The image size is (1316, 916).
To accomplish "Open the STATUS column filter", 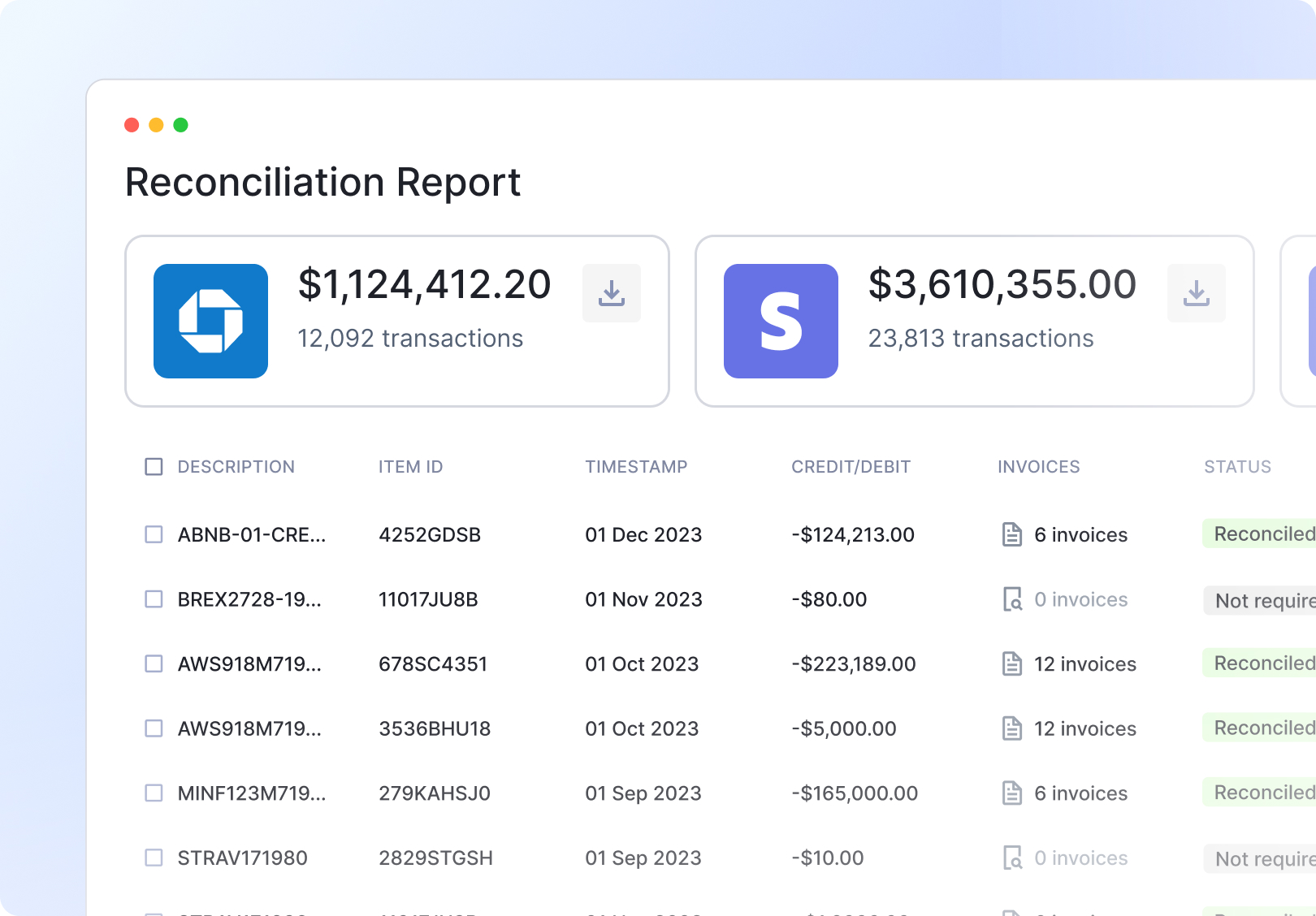I will coord(1237,466).
